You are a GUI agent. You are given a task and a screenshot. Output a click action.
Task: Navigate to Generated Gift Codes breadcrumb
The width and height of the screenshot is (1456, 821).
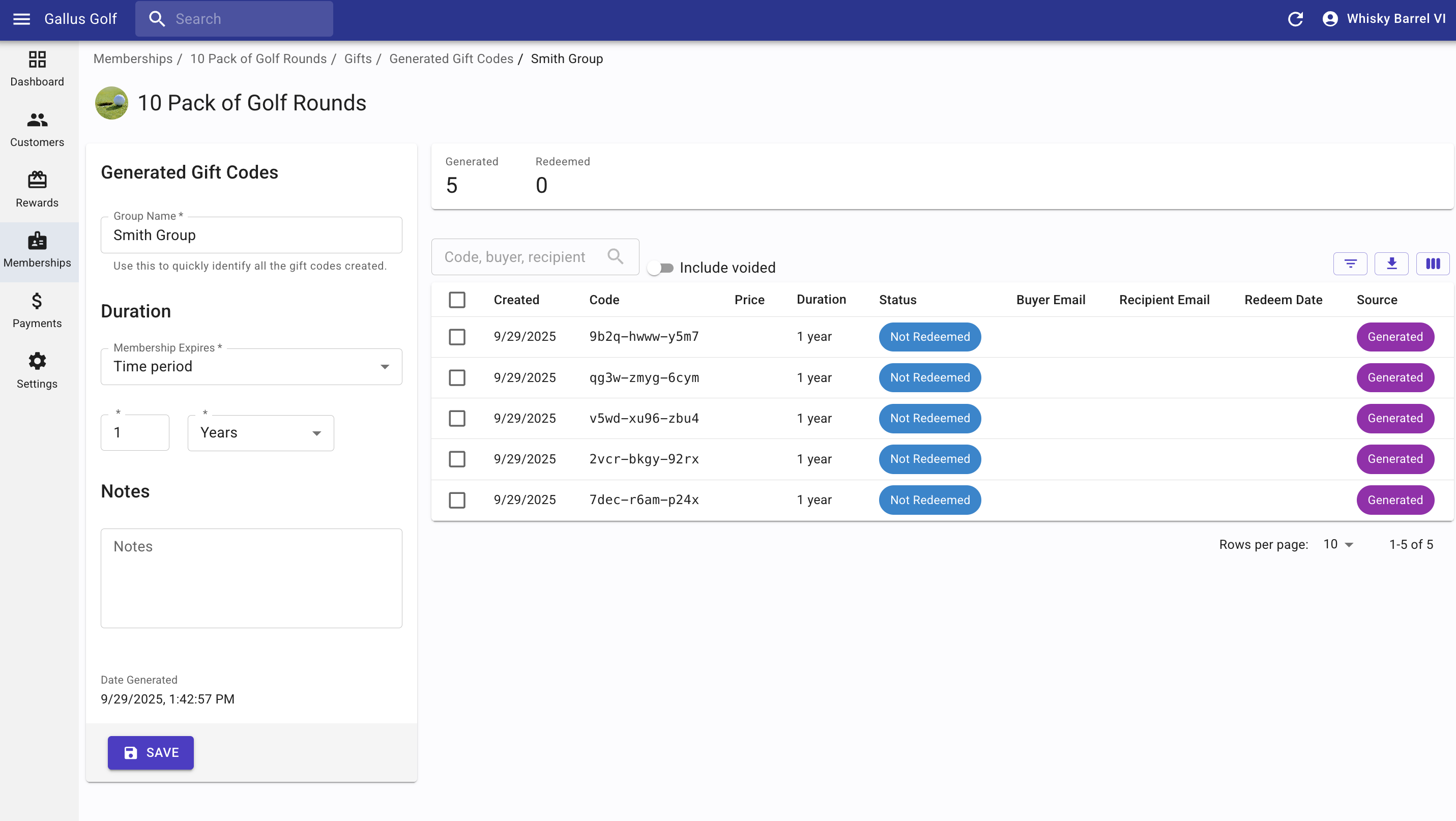(x=450, y=59)
